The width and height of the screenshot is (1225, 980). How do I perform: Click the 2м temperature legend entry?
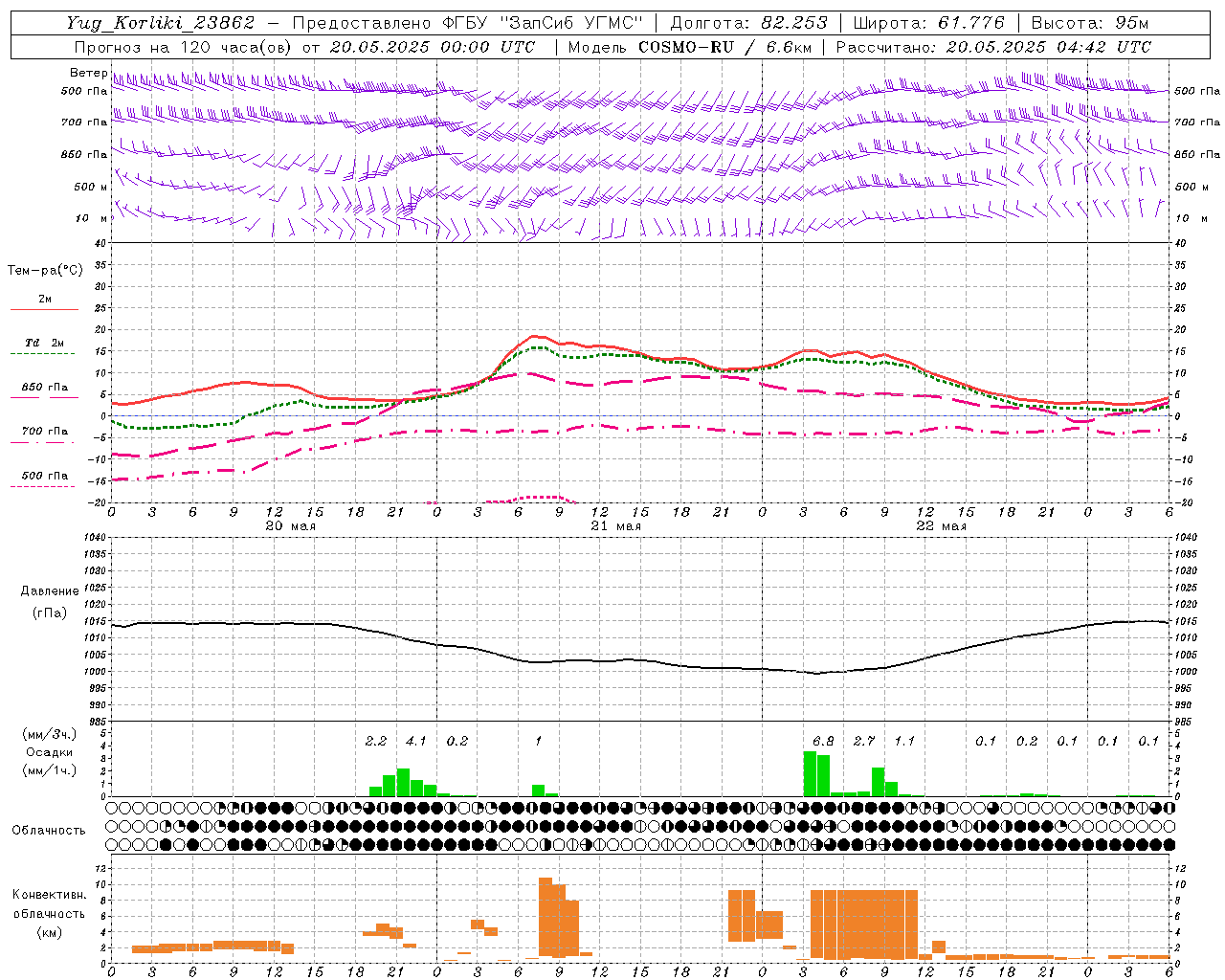[x=45, y=299]
